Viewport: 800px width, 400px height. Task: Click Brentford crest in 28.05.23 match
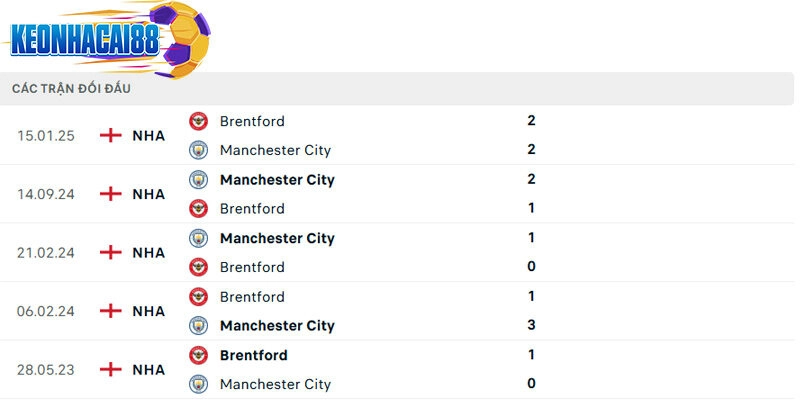pos(199,355)
